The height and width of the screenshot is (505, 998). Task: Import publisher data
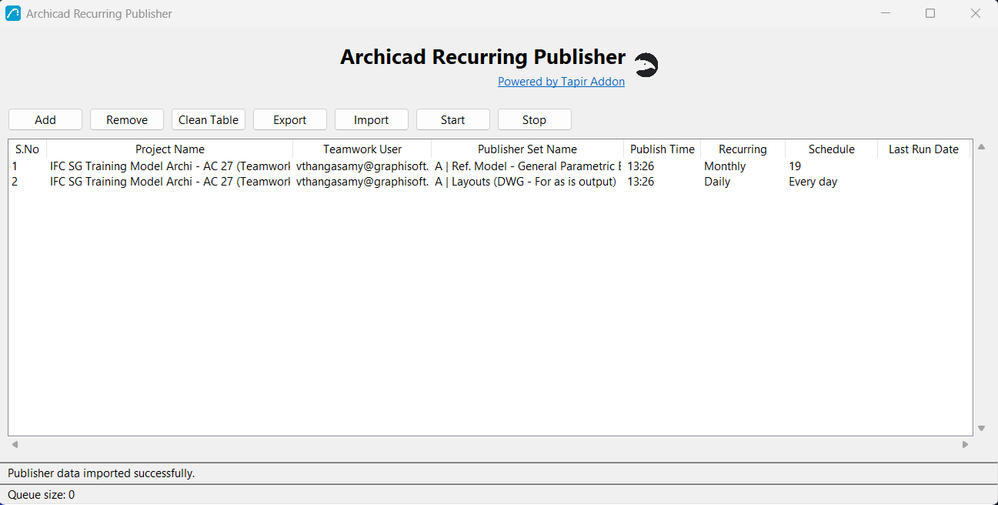(x=371, y=120)
